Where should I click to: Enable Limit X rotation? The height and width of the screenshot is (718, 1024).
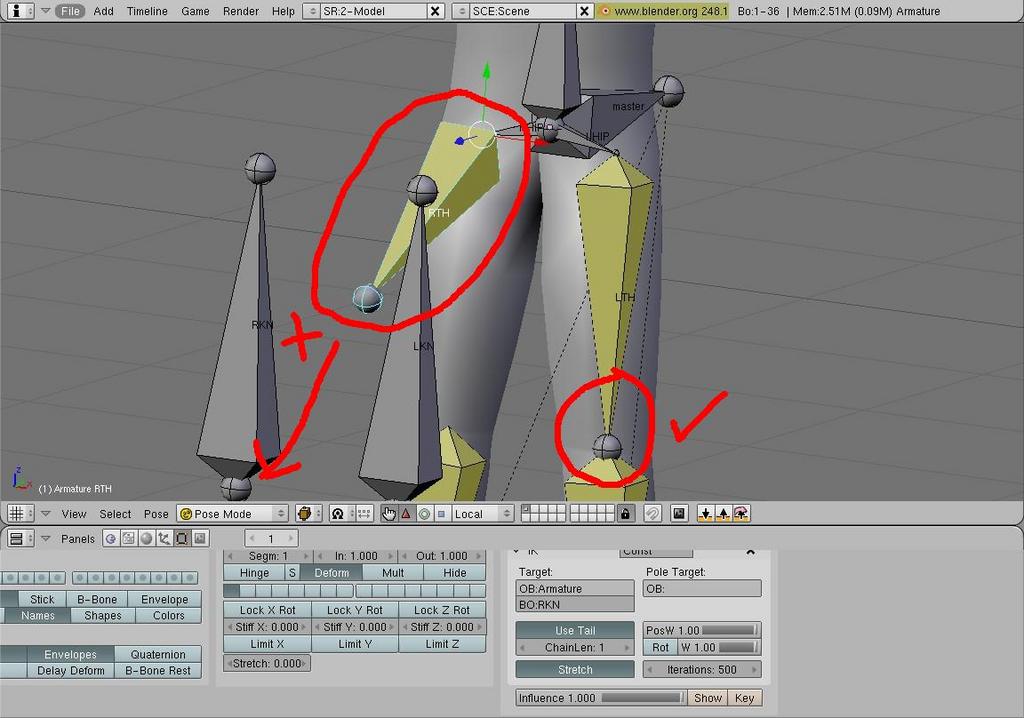coord(267,644)
